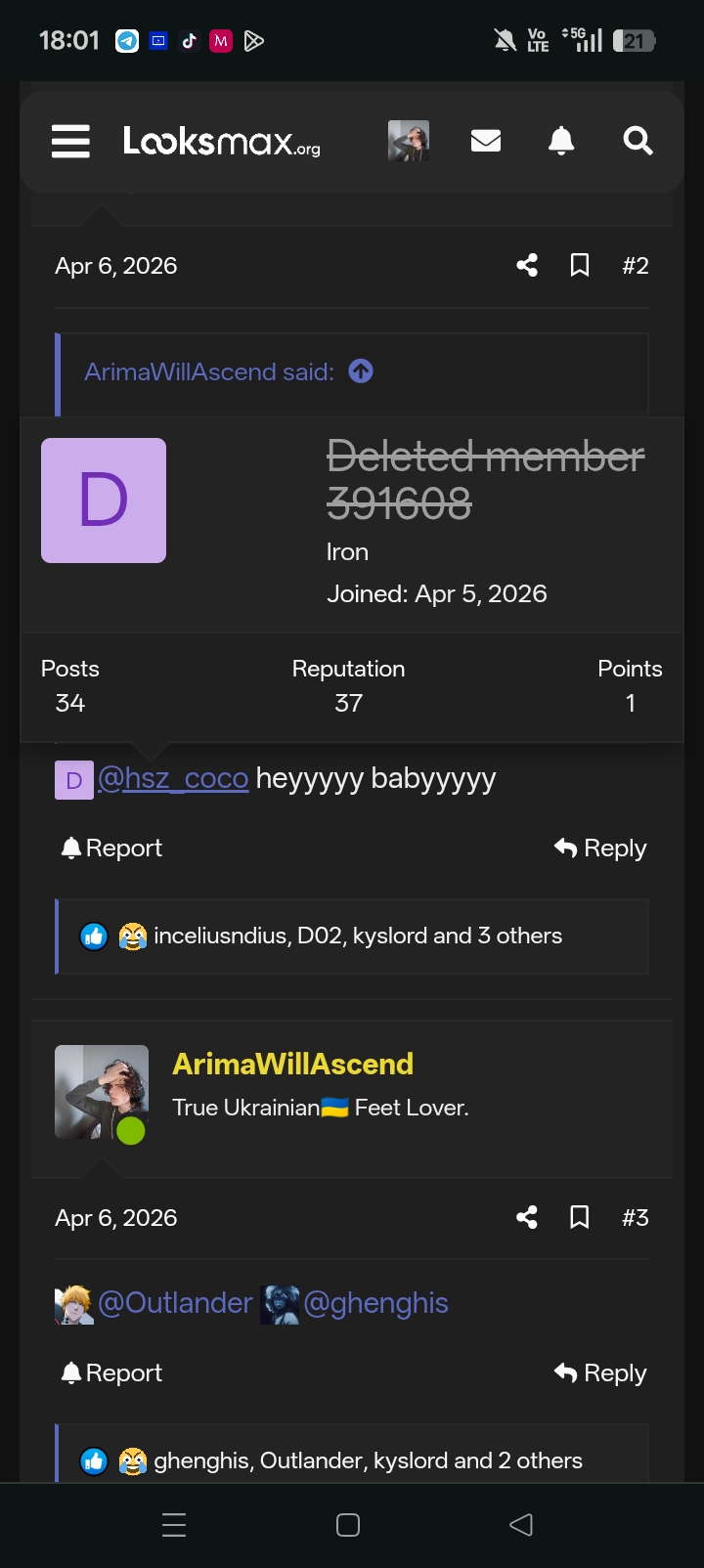Viewport: 704px width, 1568px height.
Task: Reply to post #3
Action: click(598, 1372)
